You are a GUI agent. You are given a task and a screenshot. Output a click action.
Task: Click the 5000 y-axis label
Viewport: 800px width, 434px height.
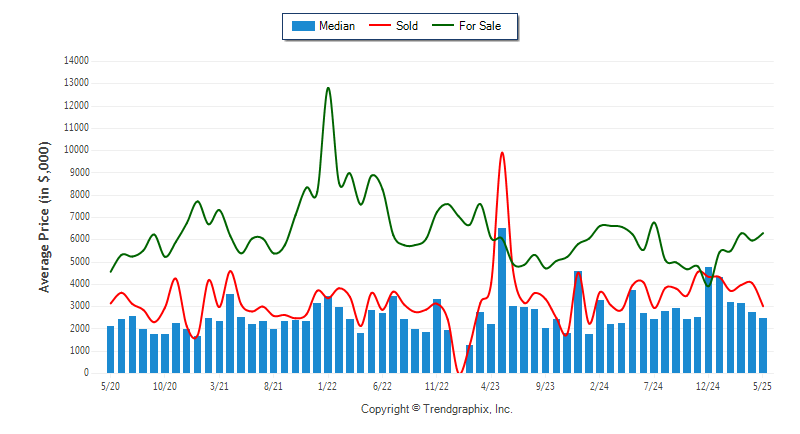pyautogui.click(x=79, y=262)
